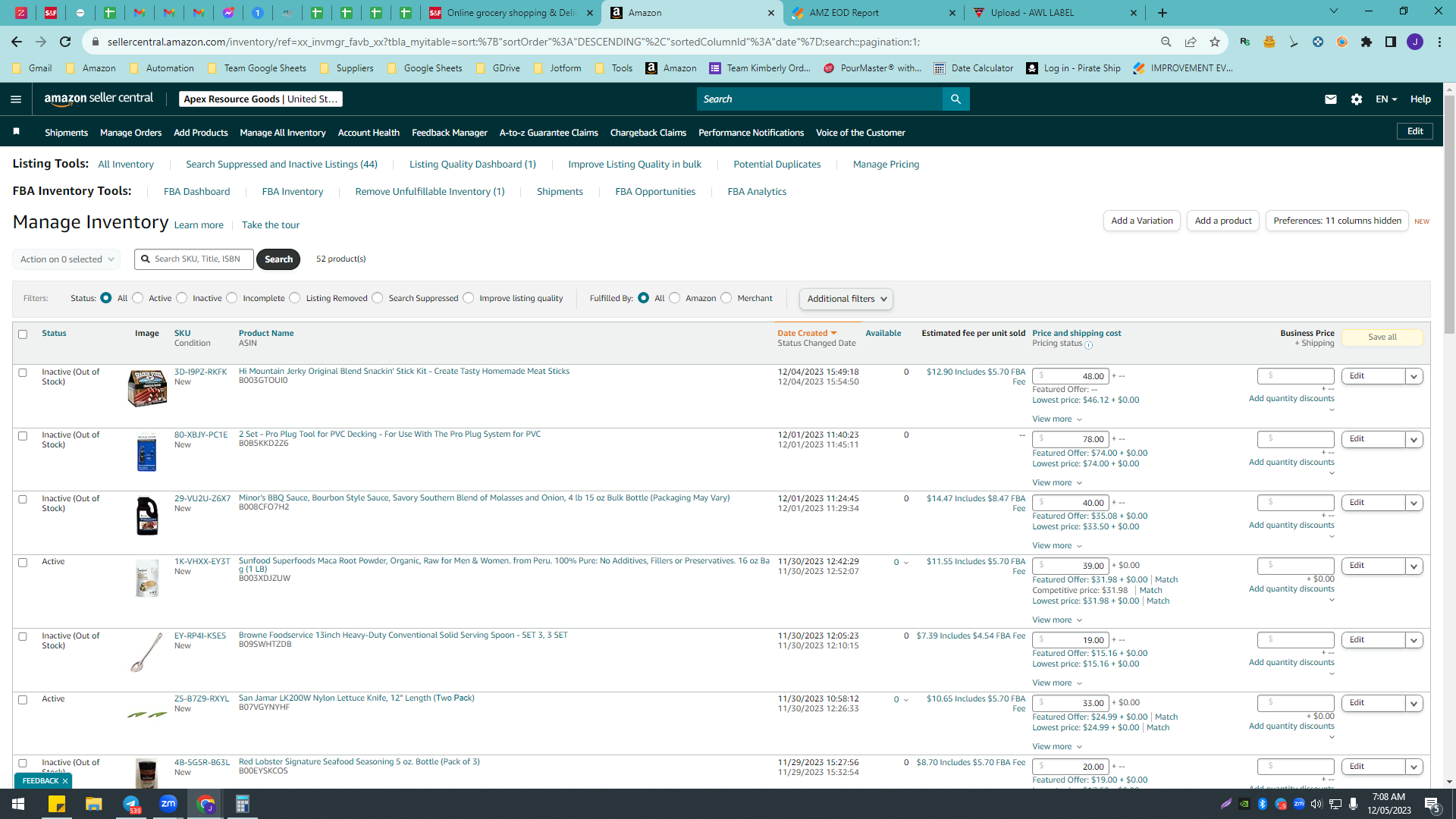Open Search Suppressed and Inactive Listings (44)
The width and height of the screenshot is (1456, 819).
tap(281, 165)
